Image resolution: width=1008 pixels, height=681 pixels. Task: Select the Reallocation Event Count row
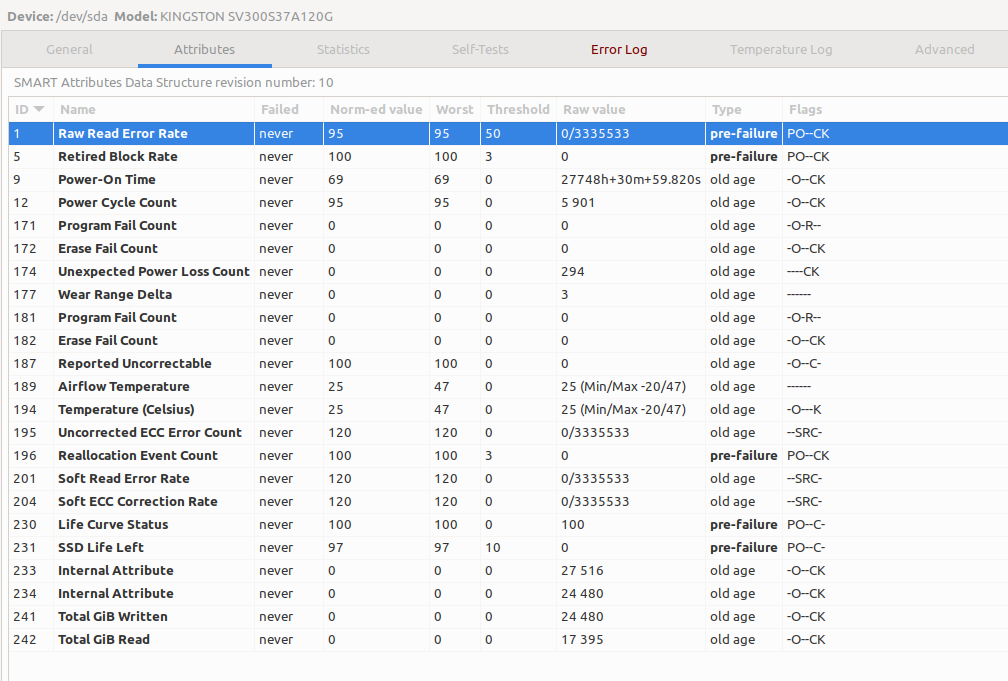pos(508,455)
